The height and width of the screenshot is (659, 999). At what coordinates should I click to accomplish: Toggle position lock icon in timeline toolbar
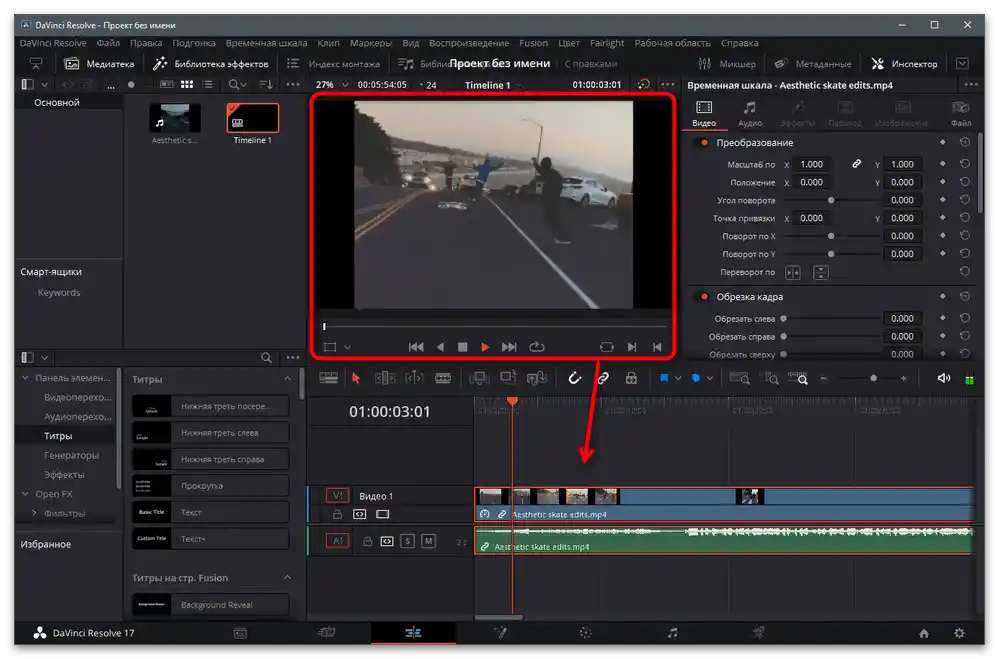(631, 378)
